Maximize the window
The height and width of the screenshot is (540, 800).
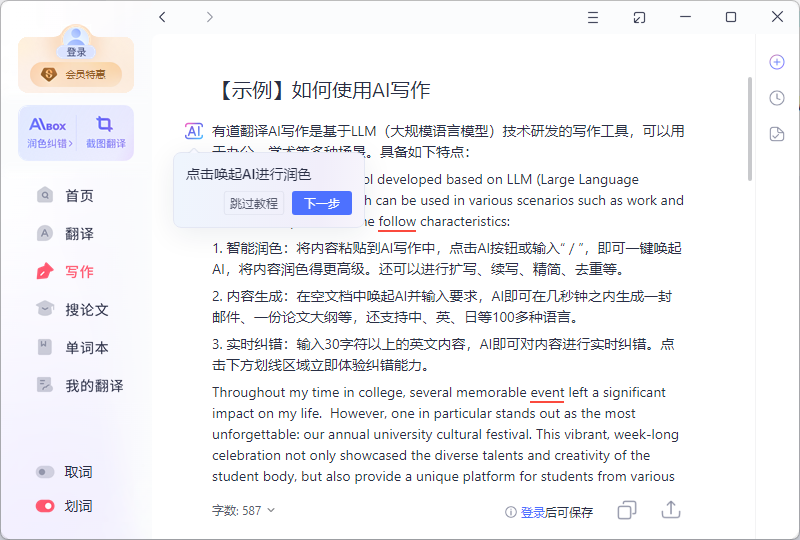pos(731,17)
